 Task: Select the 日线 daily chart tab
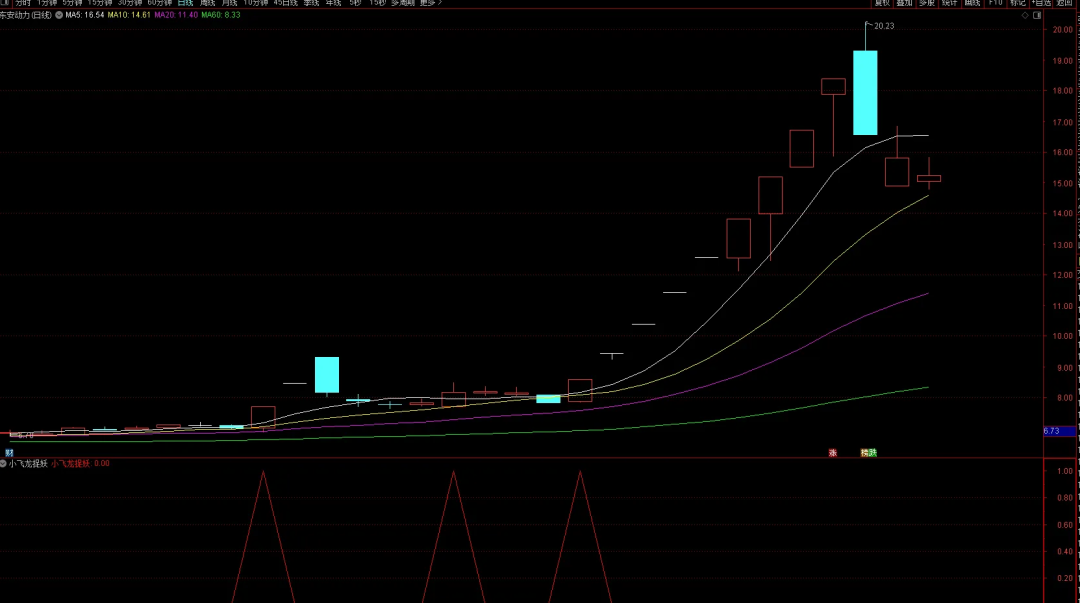point(185,3)
